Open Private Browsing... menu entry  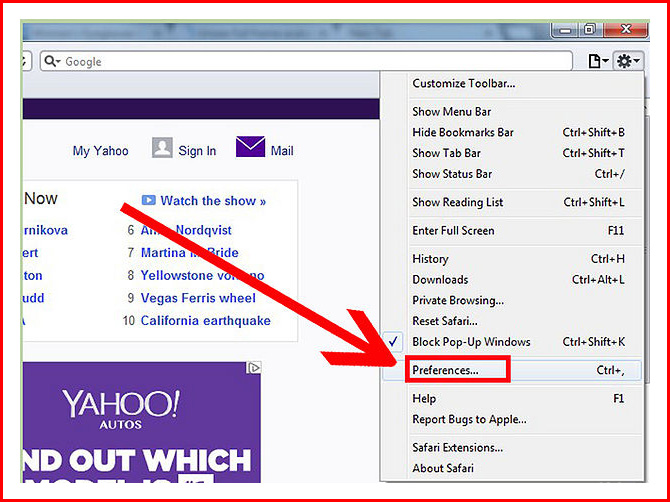pos(458,300)
